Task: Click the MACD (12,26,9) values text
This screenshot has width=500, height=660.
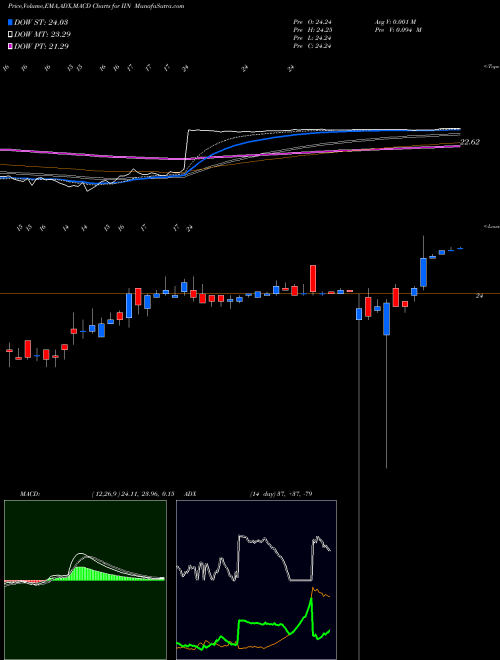Action: pos(132,494)
